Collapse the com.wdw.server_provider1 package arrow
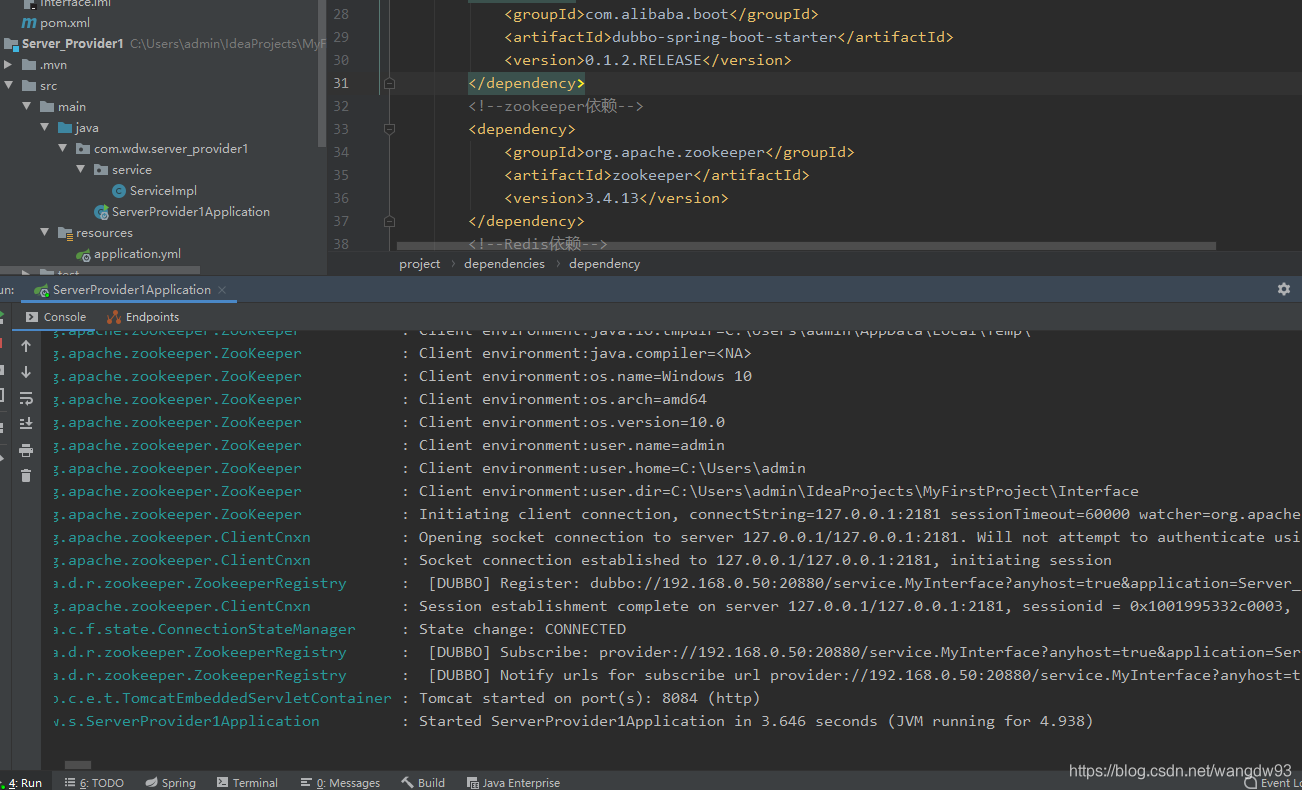 [62, 149]
